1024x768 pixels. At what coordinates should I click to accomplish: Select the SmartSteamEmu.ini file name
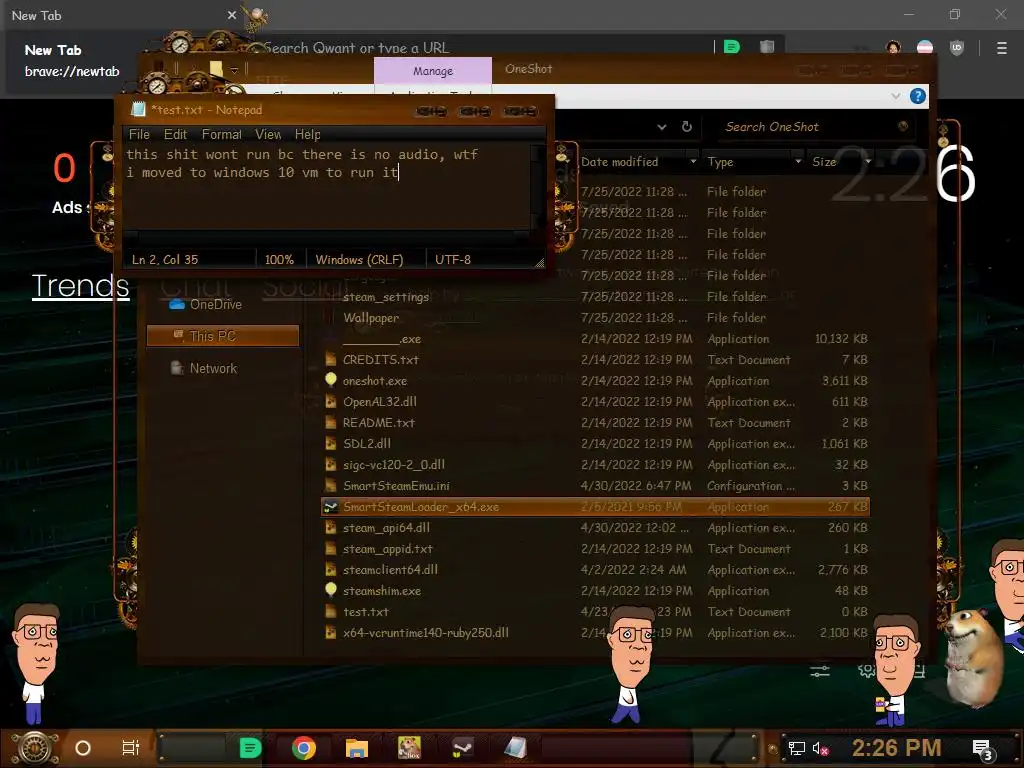pyautogui.click(x=396, y=485)
